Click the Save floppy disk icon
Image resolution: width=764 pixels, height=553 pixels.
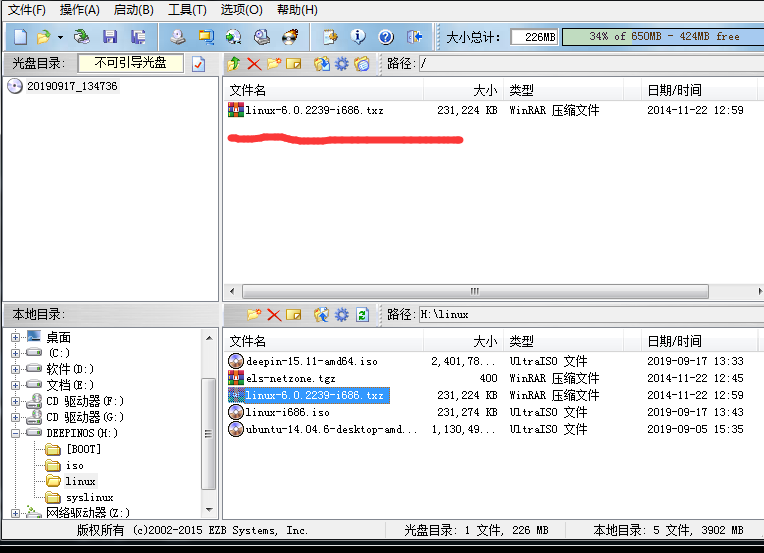110,37
